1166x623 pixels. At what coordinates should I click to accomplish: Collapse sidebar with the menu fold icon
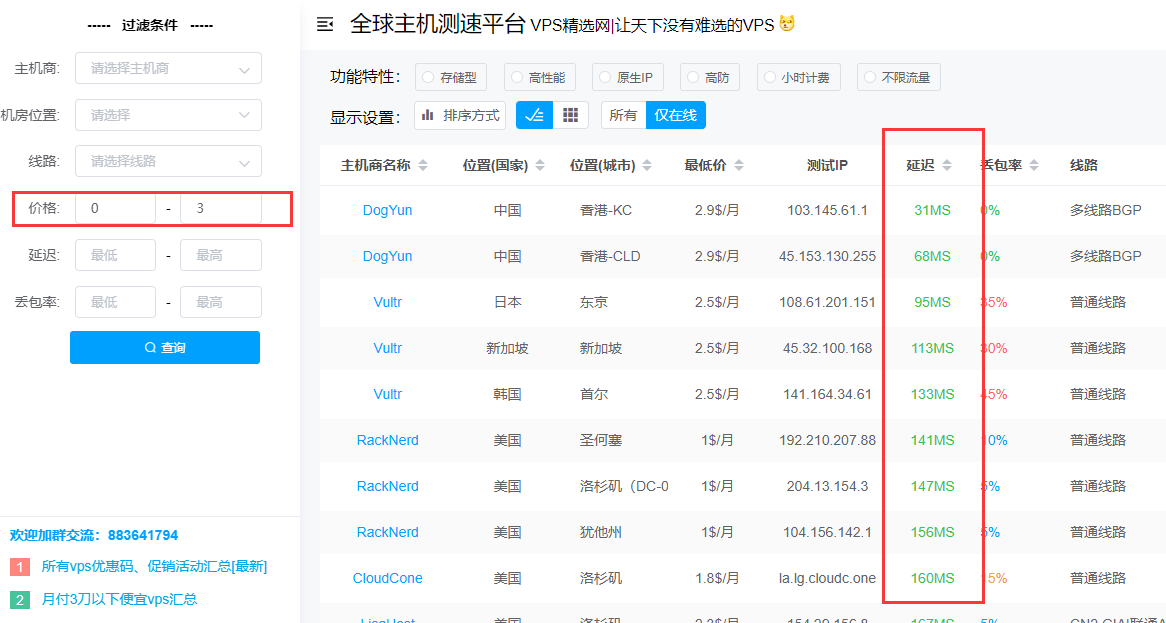pyautogui.click(x=324, y=25)
